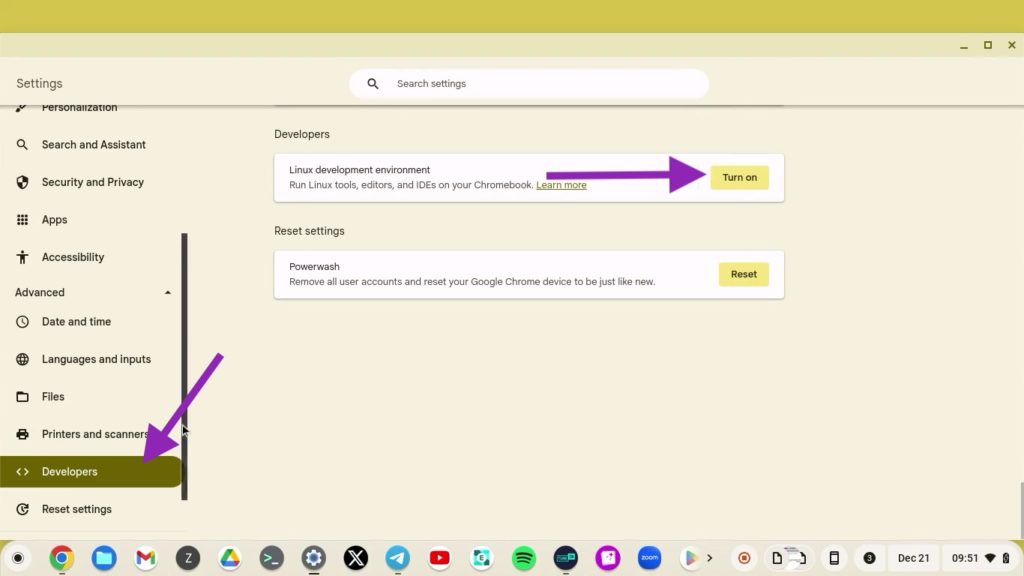Open the Zoom app on the shelf
This screenshot has width=1024, height=576.
click(650, 558)
